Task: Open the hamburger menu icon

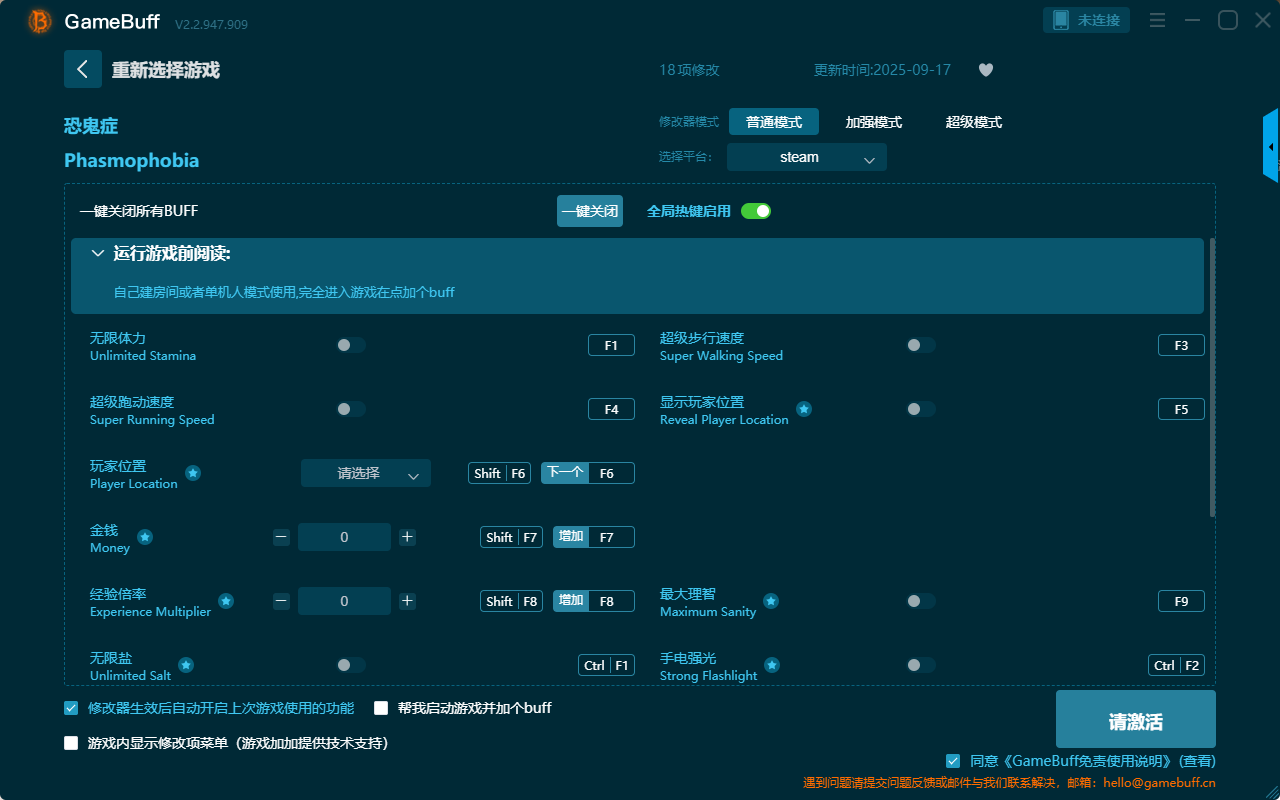Action: pos(1157,20)
